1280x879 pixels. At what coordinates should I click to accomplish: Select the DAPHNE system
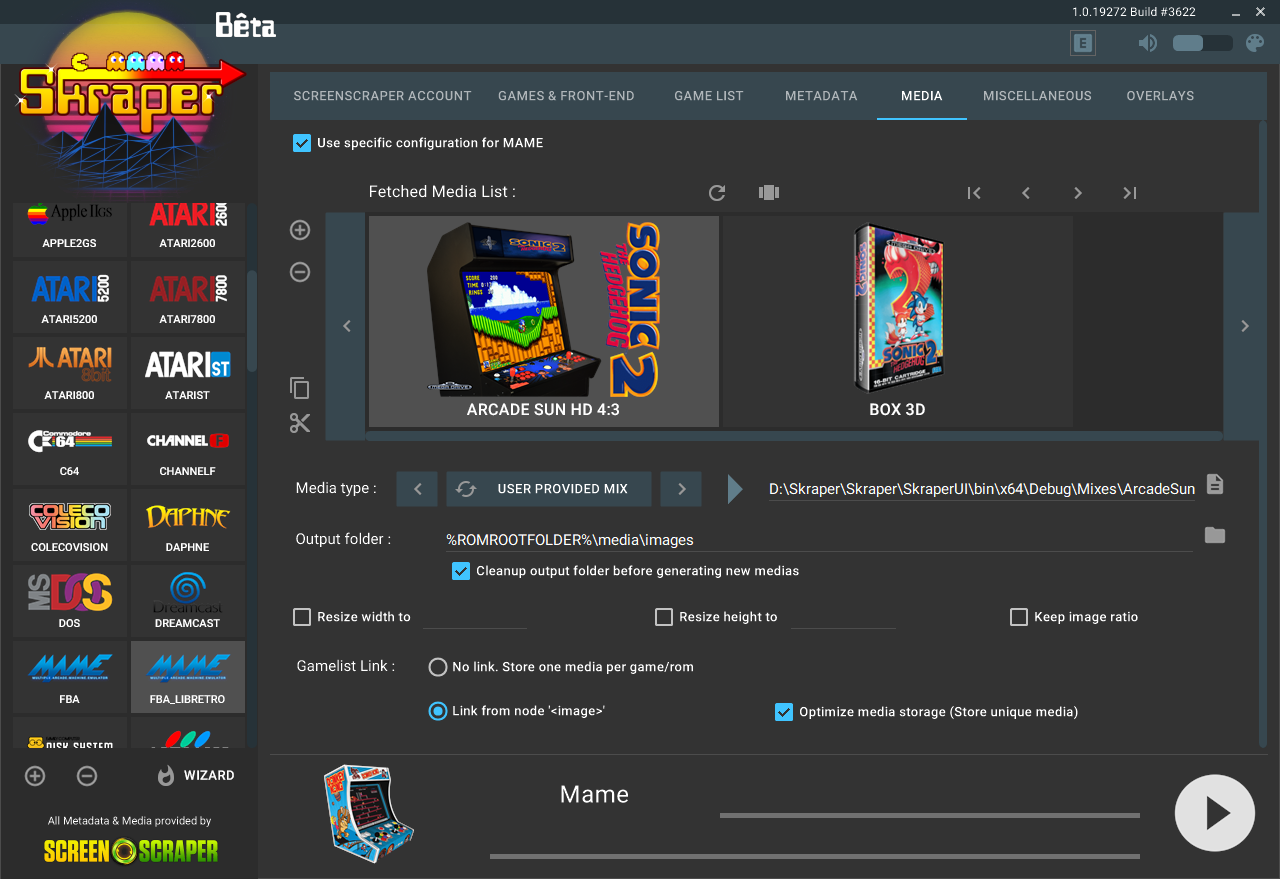pos(188,524)
